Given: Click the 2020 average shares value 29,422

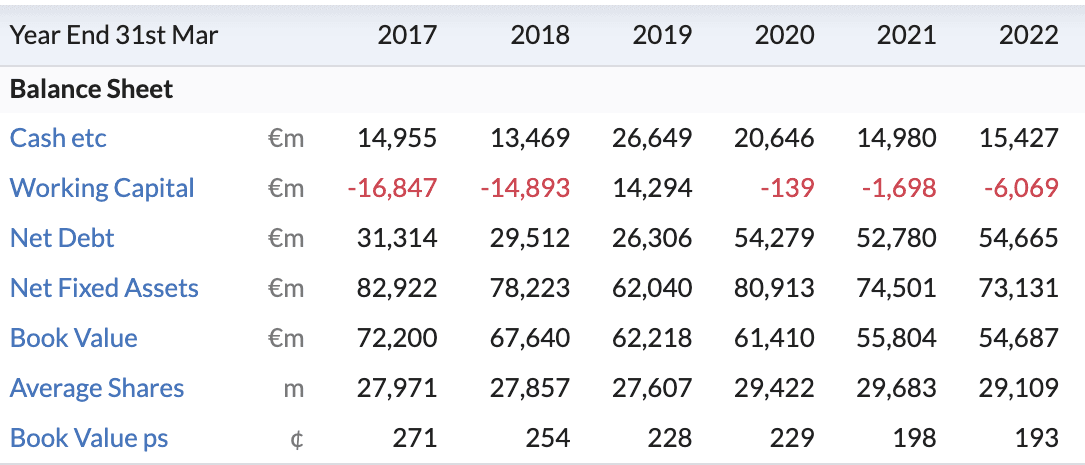Looking at the screenshot, I should pyautogui.click(x=774, y=388).
